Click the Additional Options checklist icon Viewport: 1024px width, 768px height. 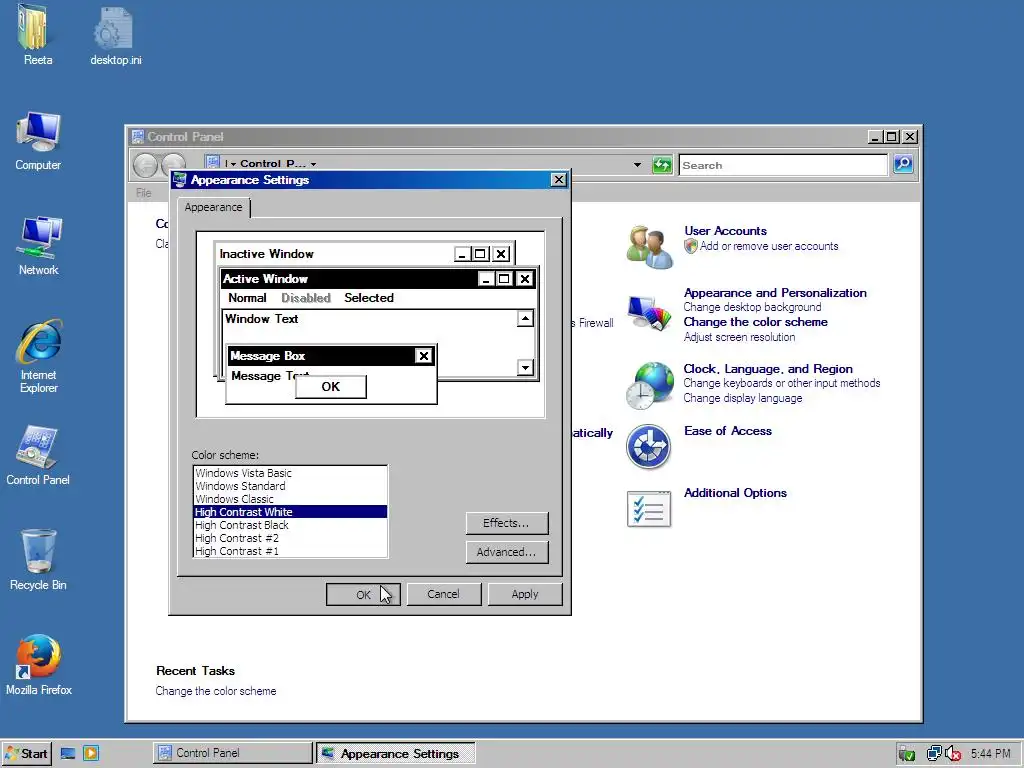point(648,509)
